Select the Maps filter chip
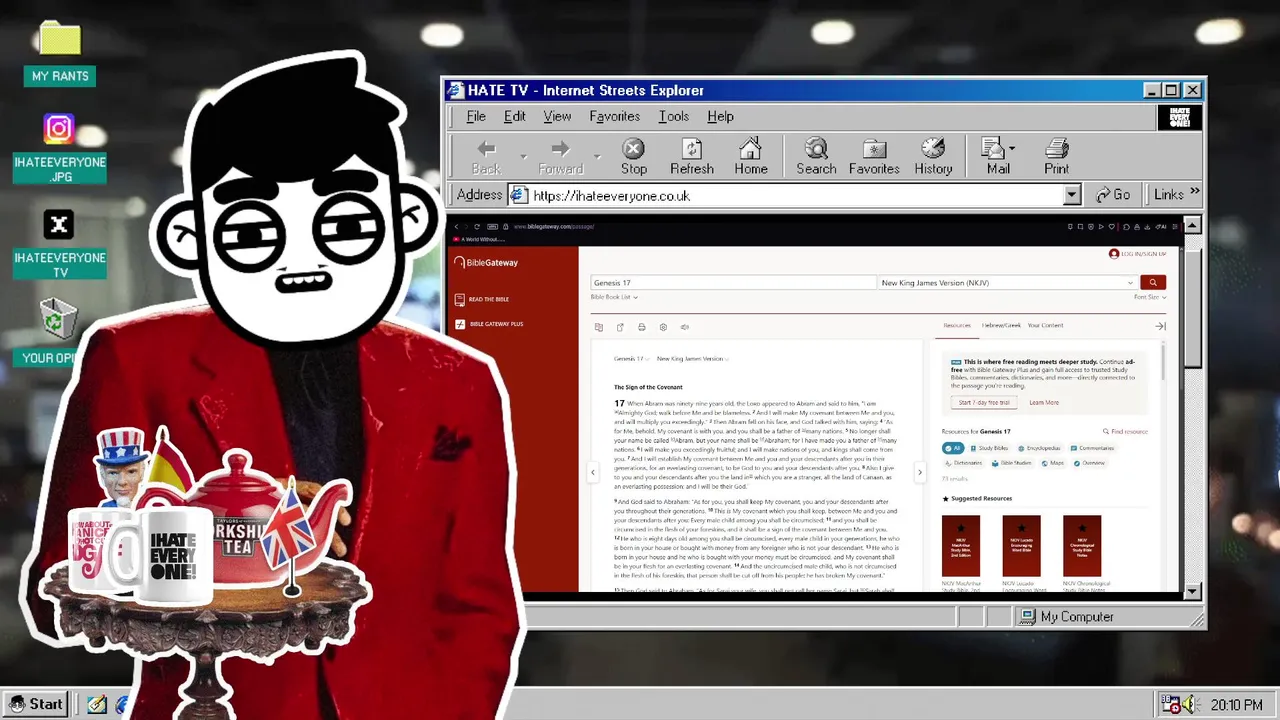 click(x=1053, y=463)
